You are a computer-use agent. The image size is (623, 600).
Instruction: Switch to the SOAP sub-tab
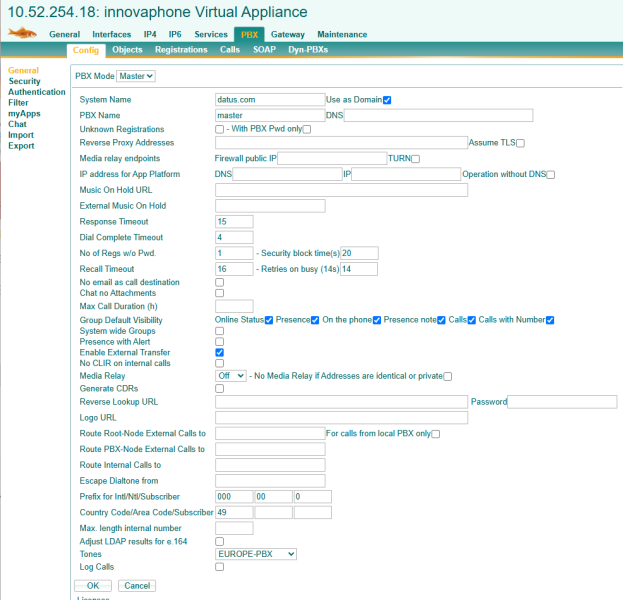pyautogui.click(x=265, y=50)
